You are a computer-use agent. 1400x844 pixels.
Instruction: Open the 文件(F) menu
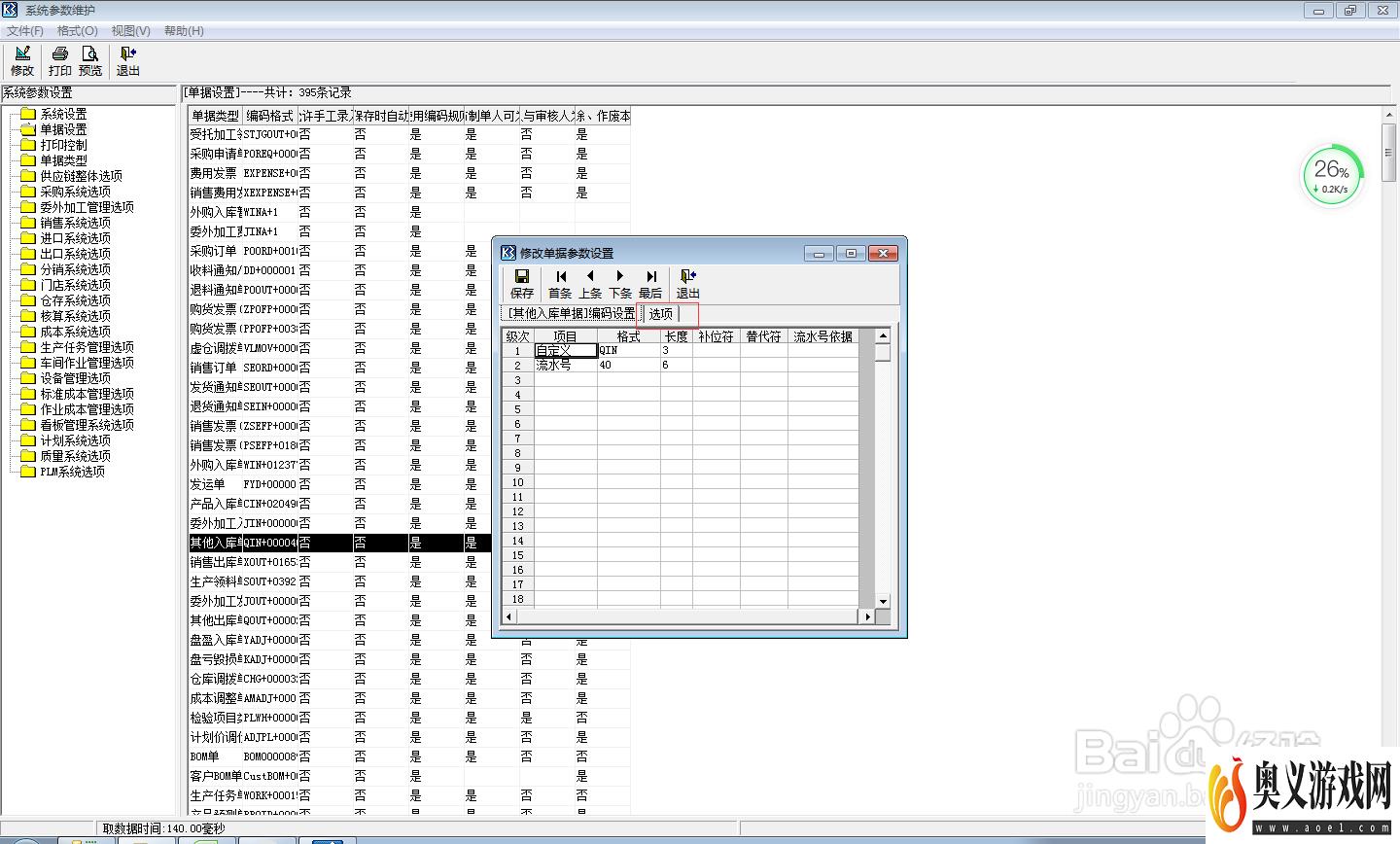25,31
